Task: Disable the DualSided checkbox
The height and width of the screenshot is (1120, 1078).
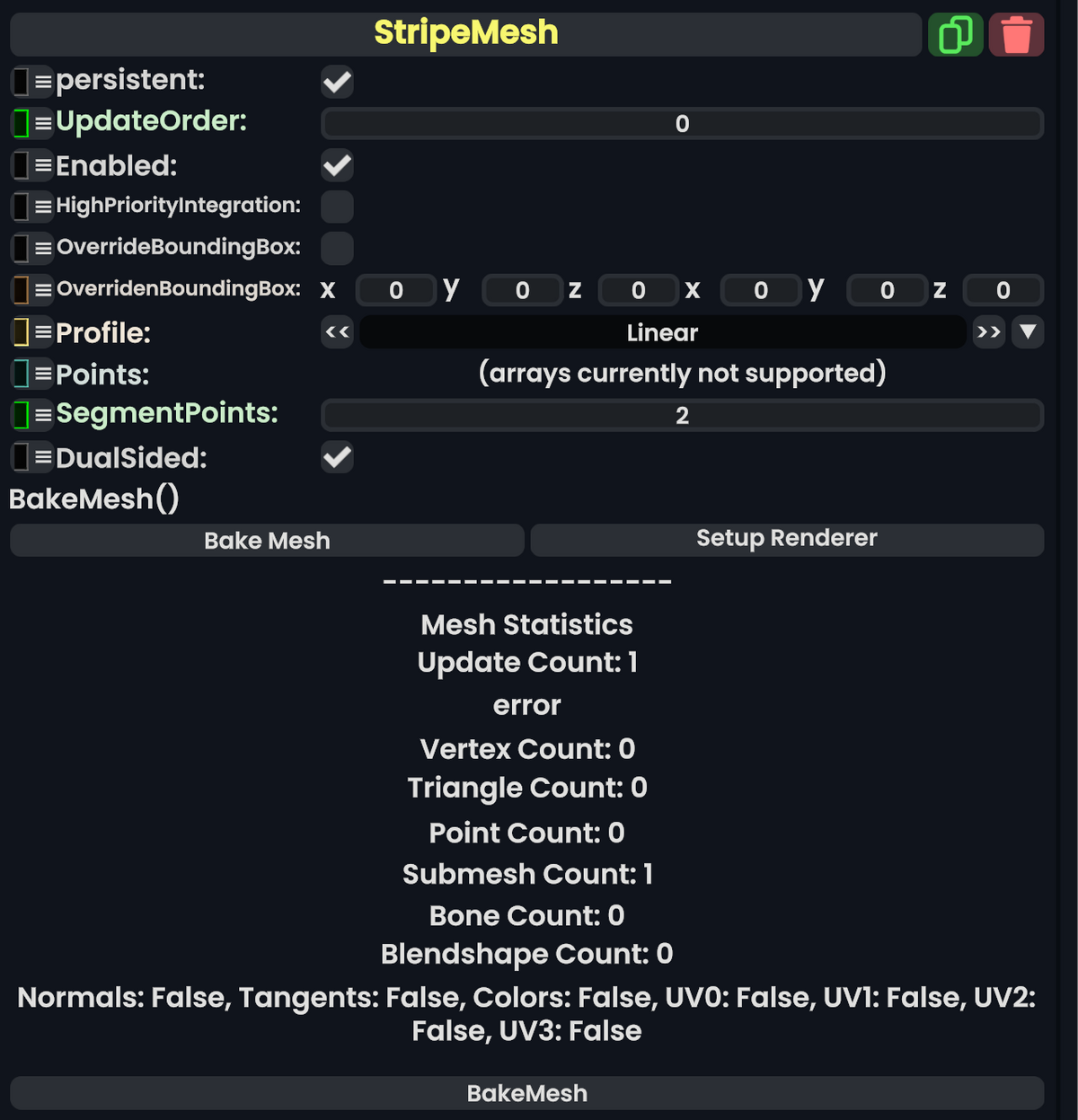Action: [337, 458]
